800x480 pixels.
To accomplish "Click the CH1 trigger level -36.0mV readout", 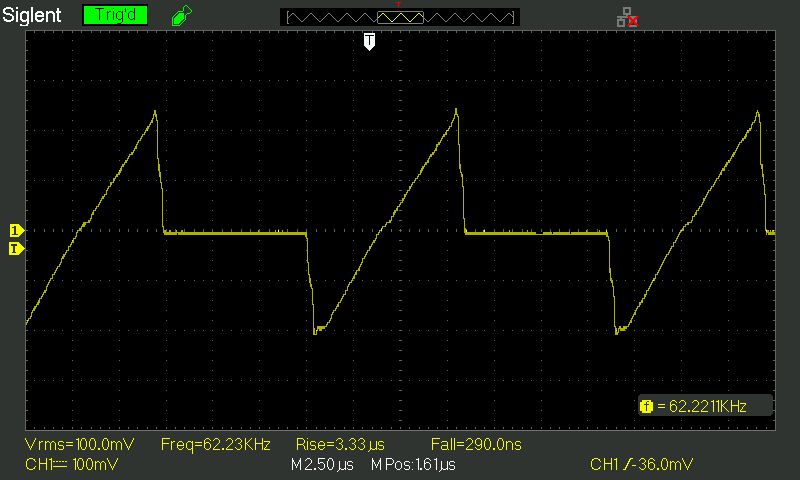I will click(x=641, y=465).
